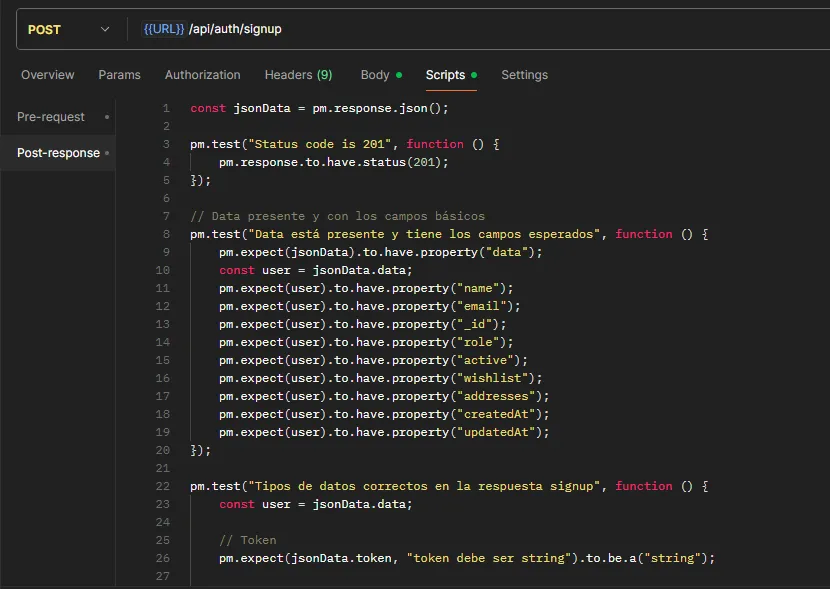Click the green dot indicator beside Body
The image size is (830, 589).
399,75
